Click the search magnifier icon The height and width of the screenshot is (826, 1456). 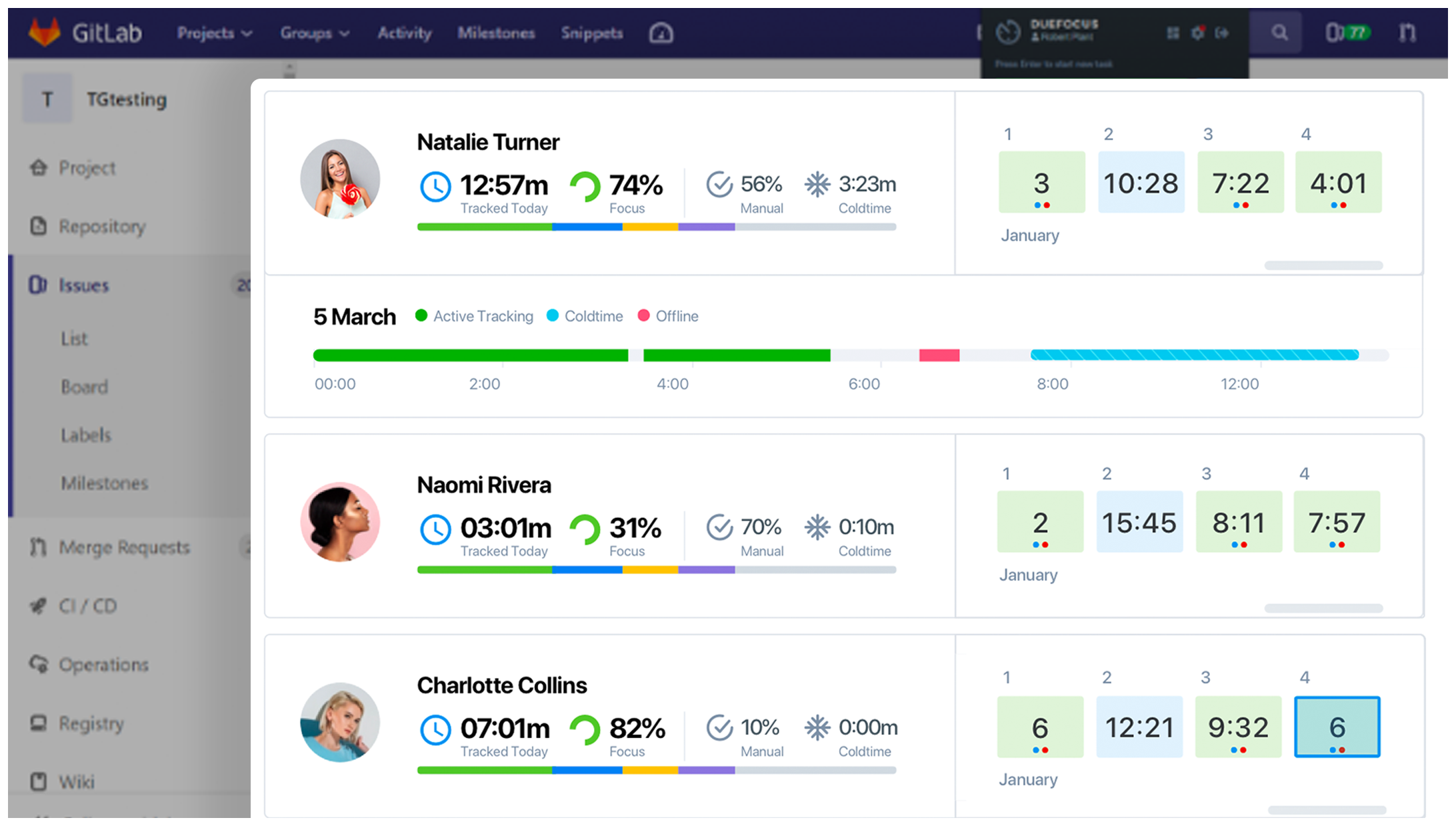click(1279, 33)
